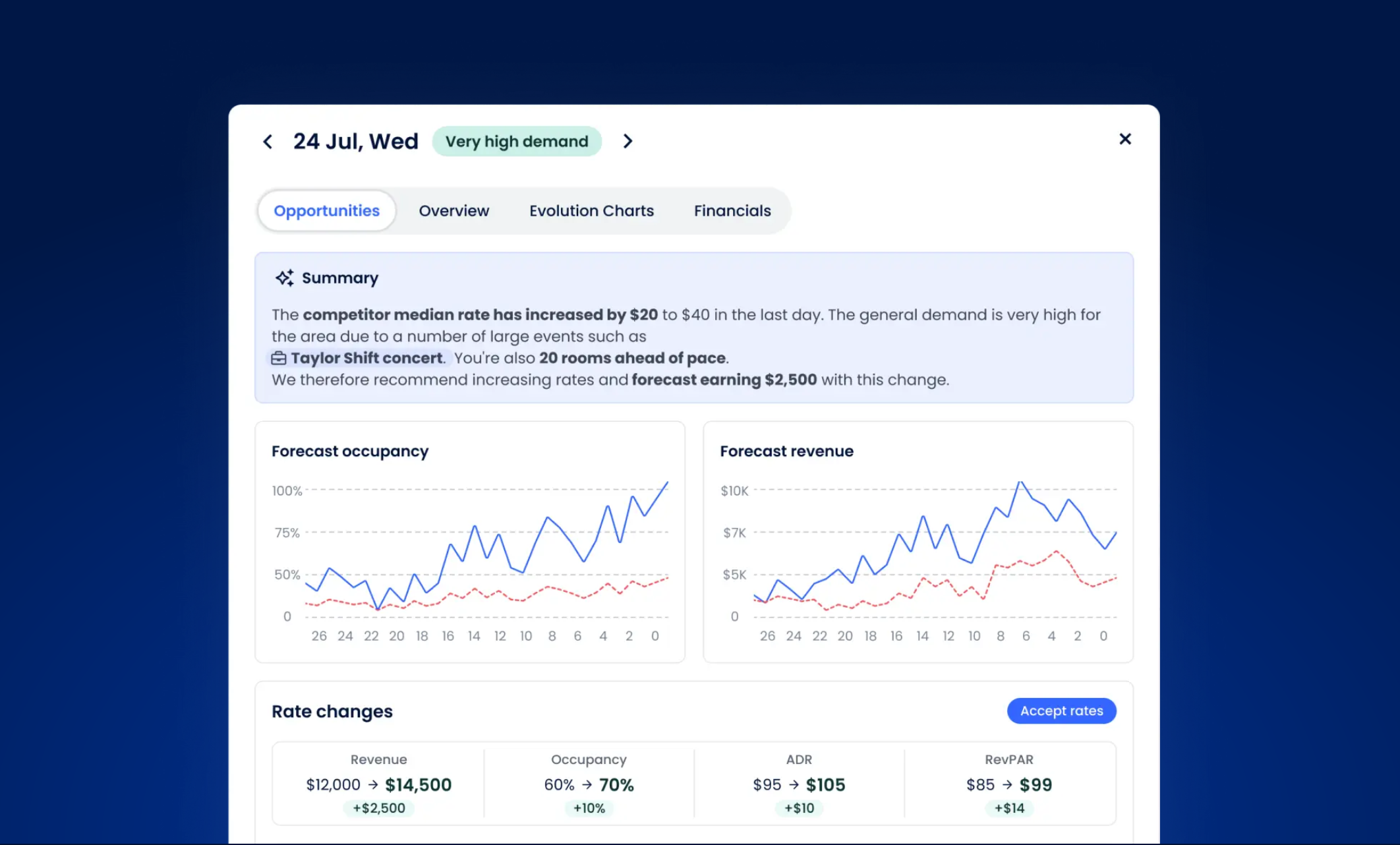Click the 100% label on occupancy chart
The image size is (1400, 845).
(x=287, y=491)
